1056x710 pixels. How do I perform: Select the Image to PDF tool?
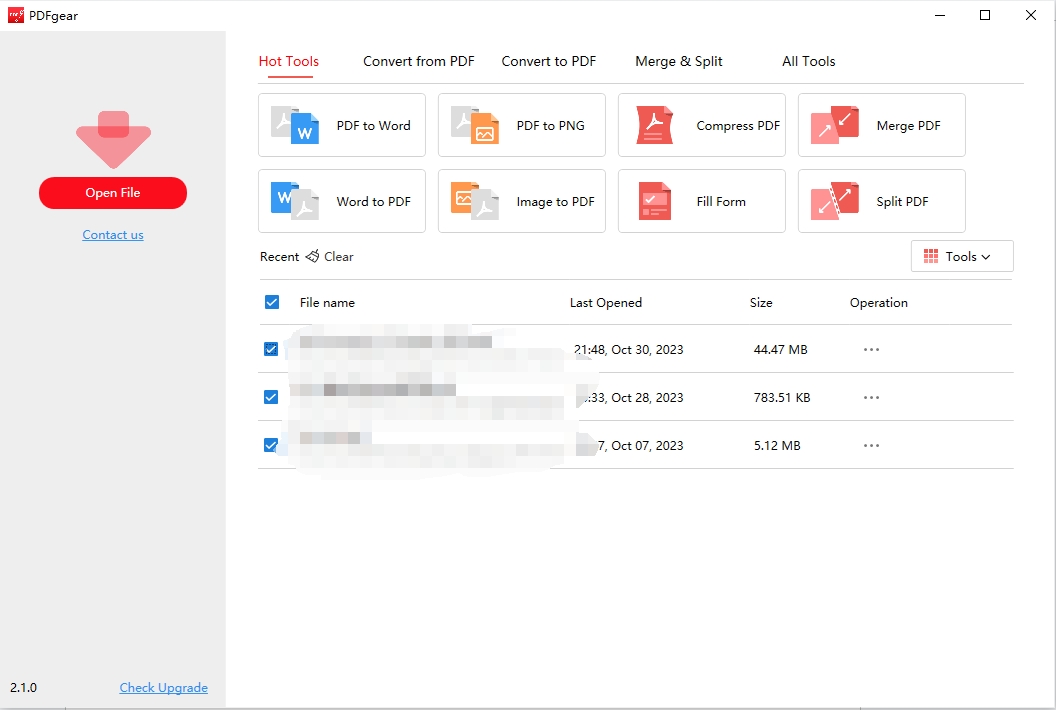(521, 201)
